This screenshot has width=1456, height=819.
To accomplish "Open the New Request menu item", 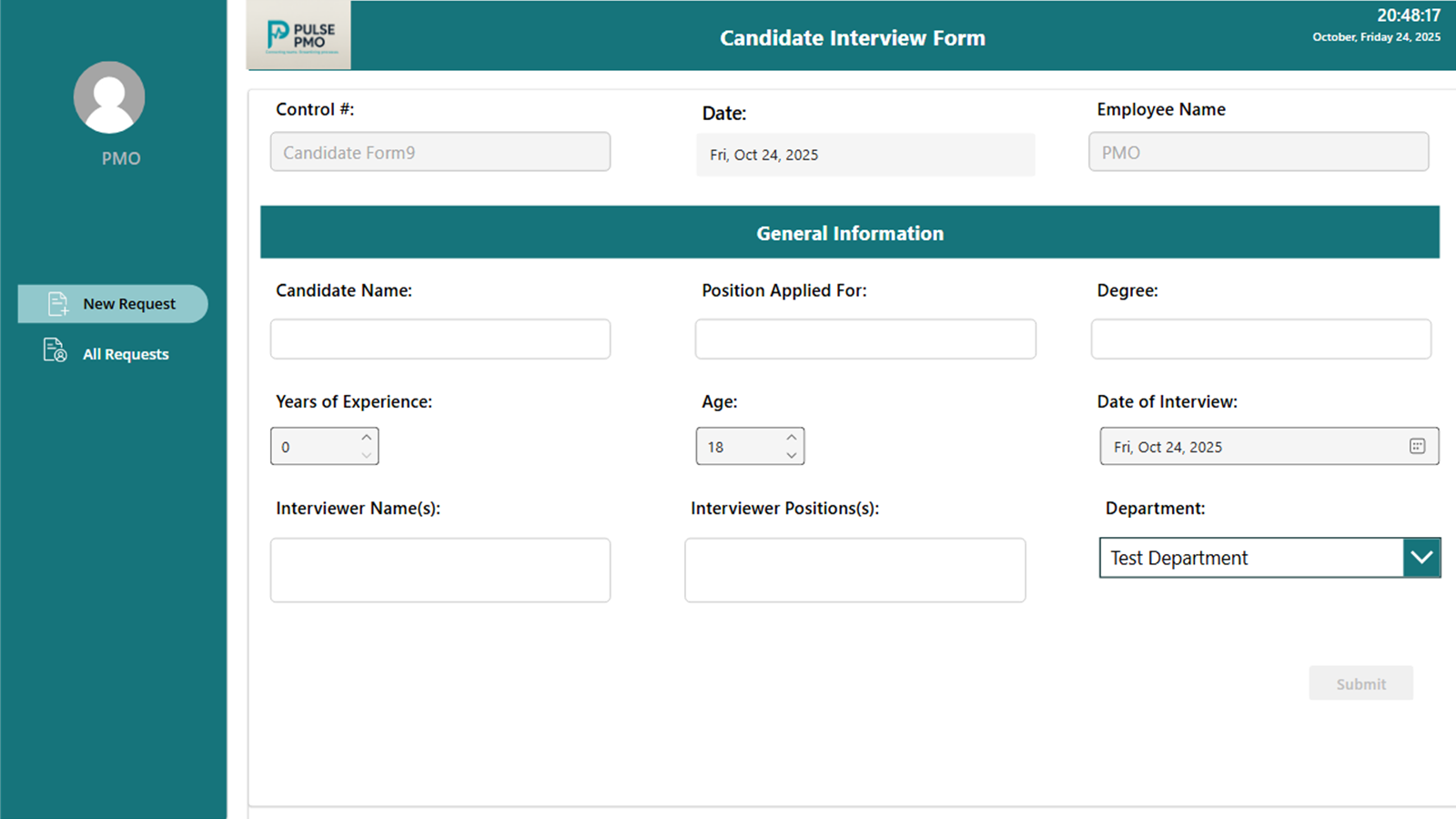I will click(x=128, y=304).
